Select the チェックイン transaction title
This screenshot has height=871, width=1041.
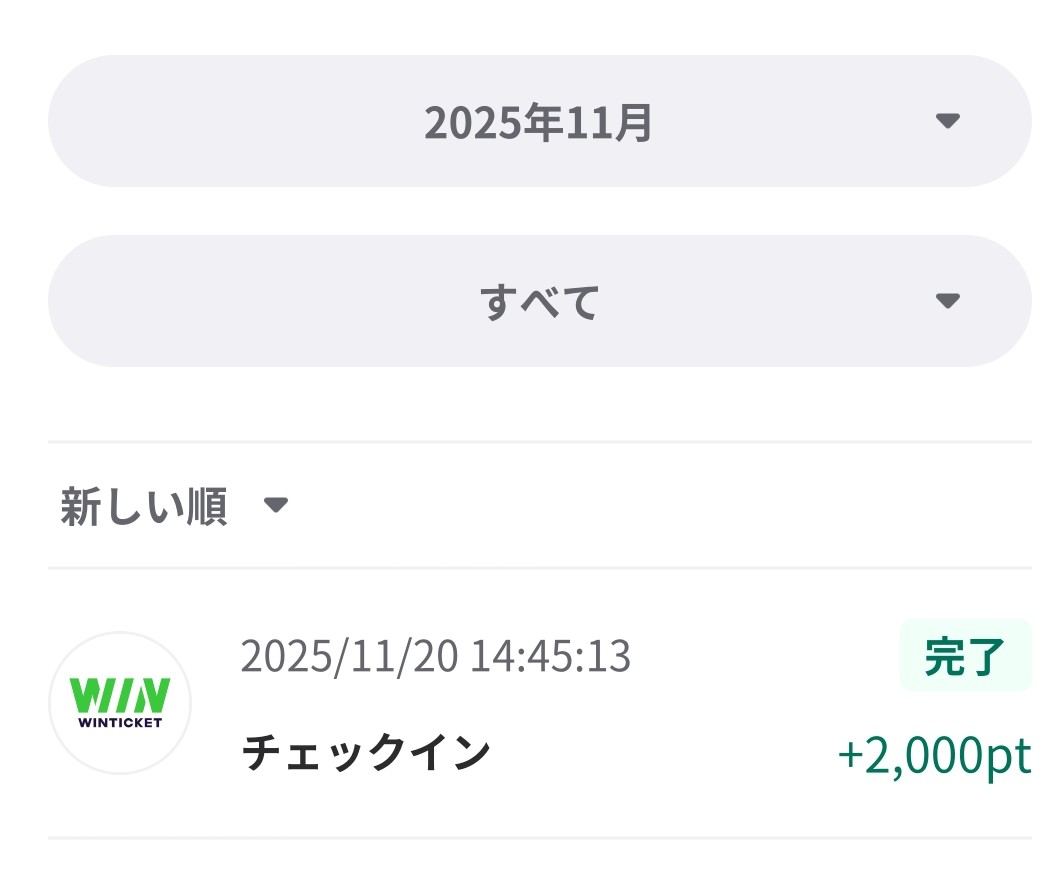tap(366, 754)
